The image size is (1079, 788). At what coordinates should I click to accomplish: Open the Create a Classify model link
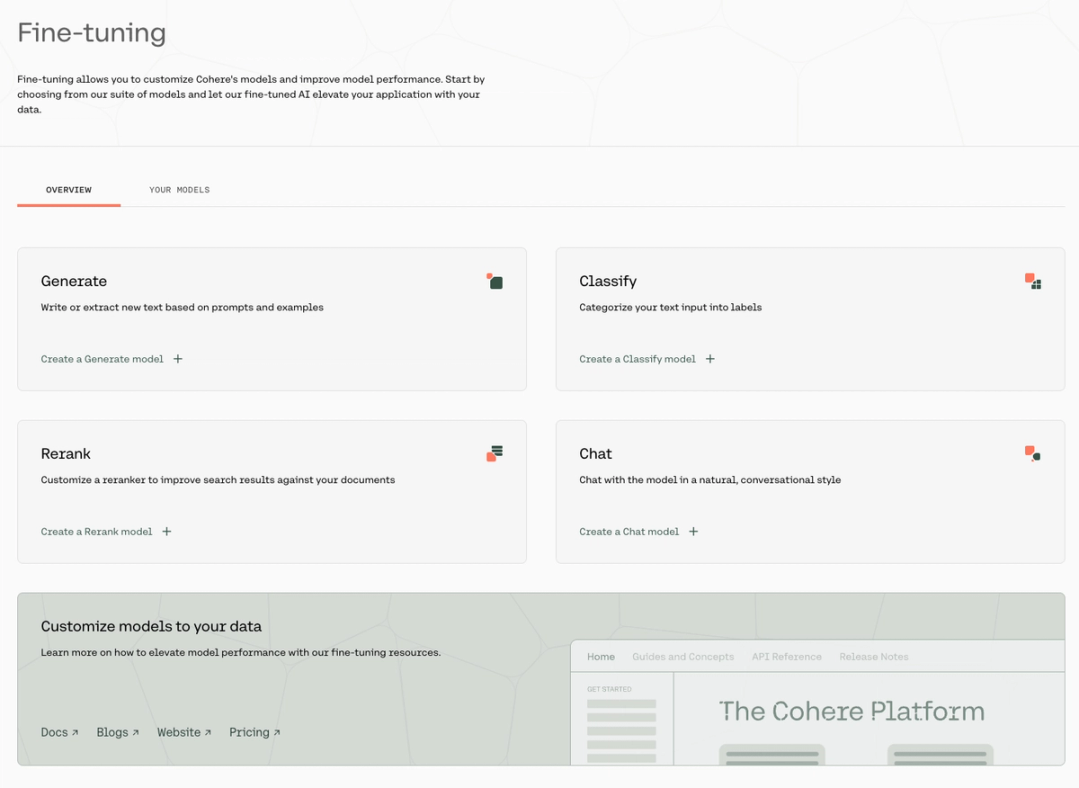pyautogui.click(x=637, y=359)
